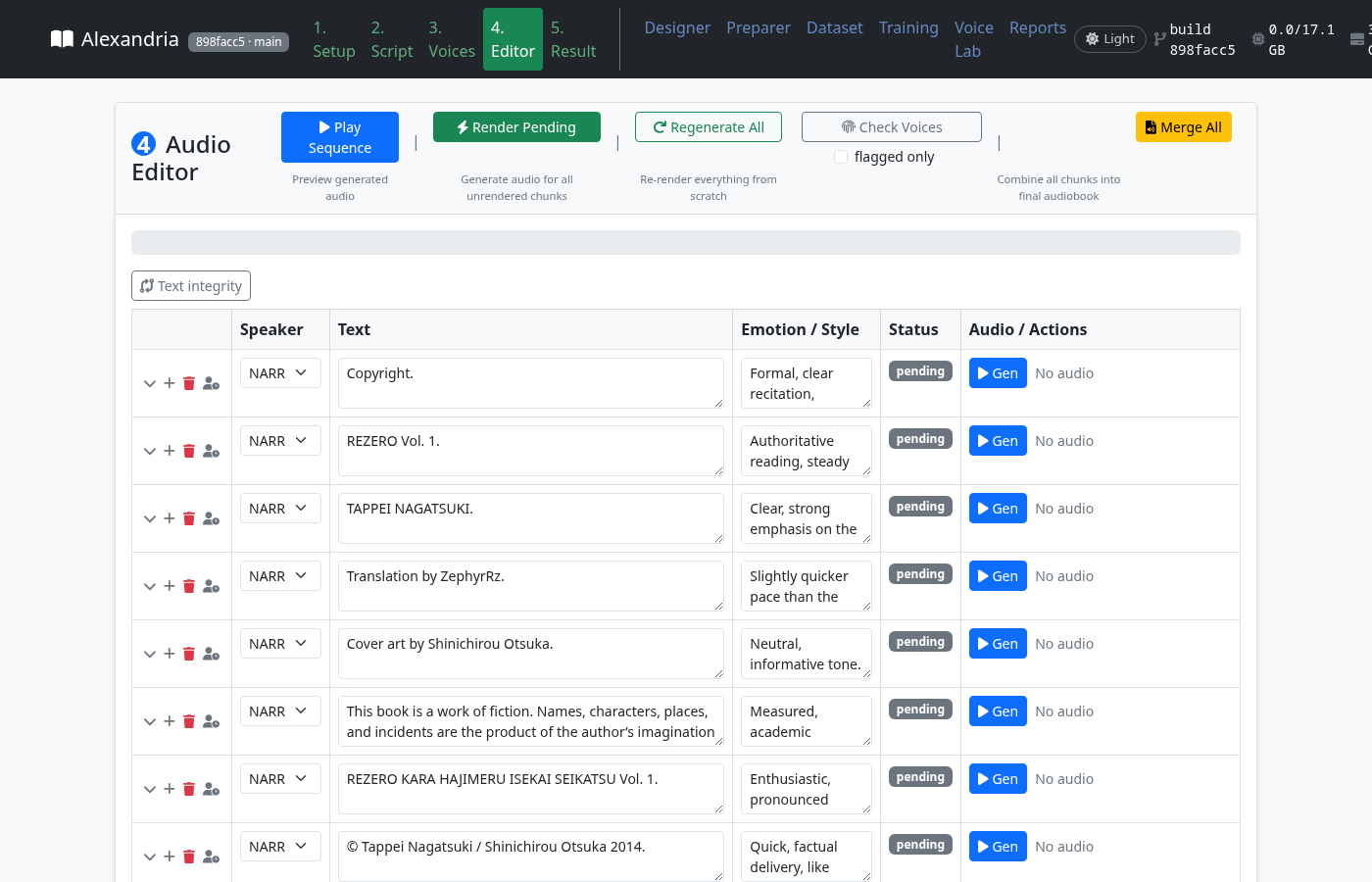Image resolution: width=1372 pixels, height=882 pixels.
Task: Open speaker dropdown for Cover art row
Action: click(280, 644)
